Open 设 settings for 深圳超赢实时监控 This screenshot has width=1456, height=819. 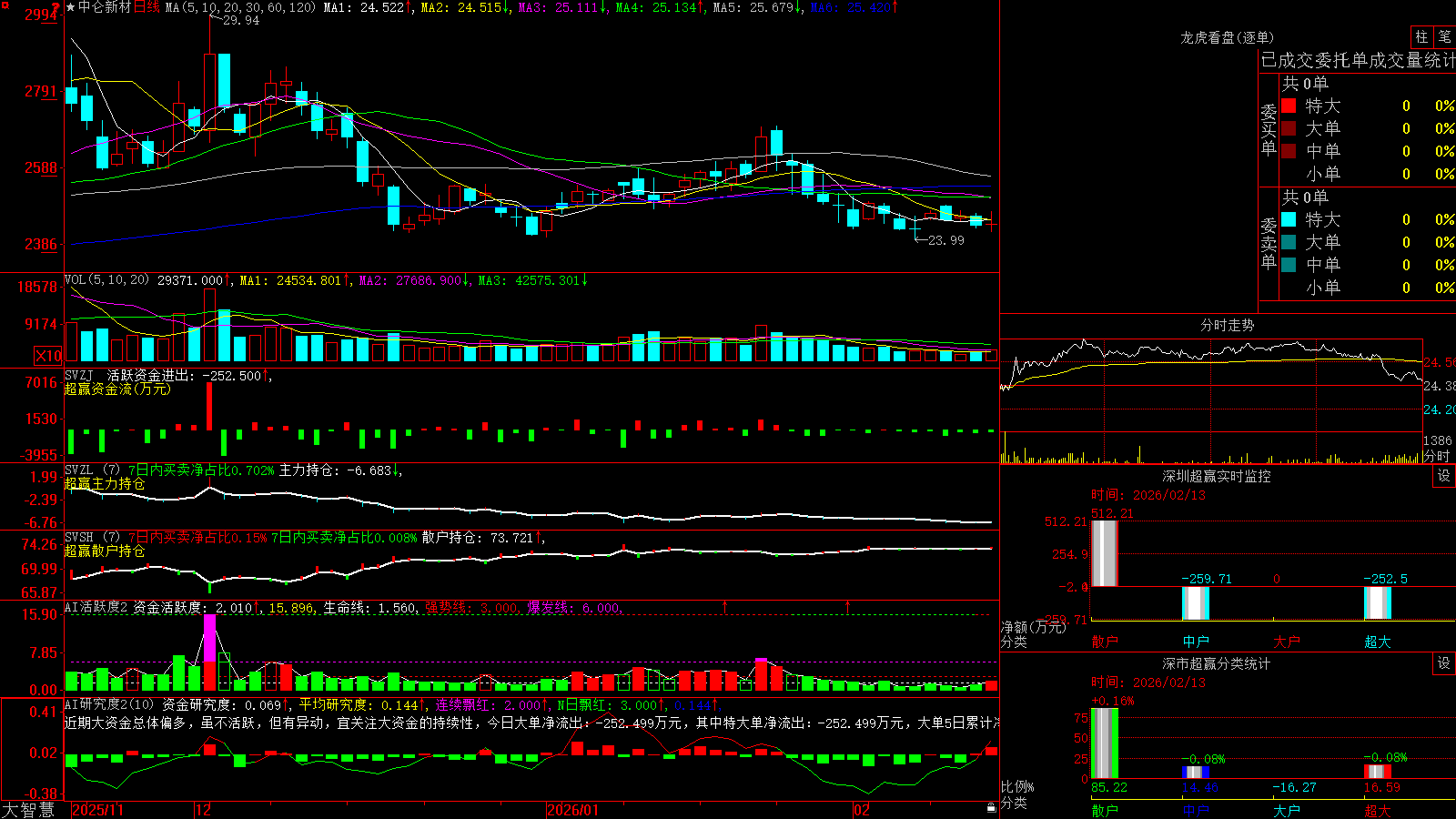pos(1443,476)
